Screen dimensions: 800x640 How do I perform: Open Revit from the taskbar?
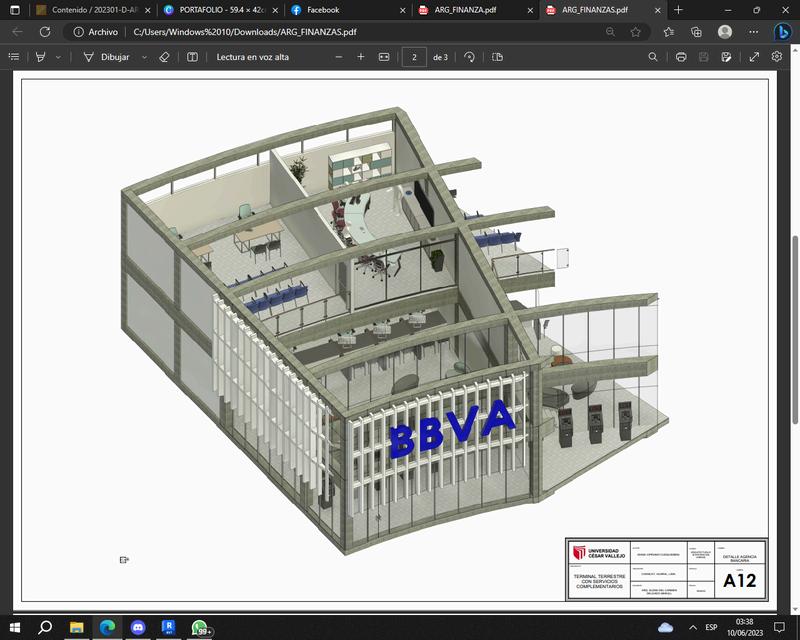(x=168, y=627)
